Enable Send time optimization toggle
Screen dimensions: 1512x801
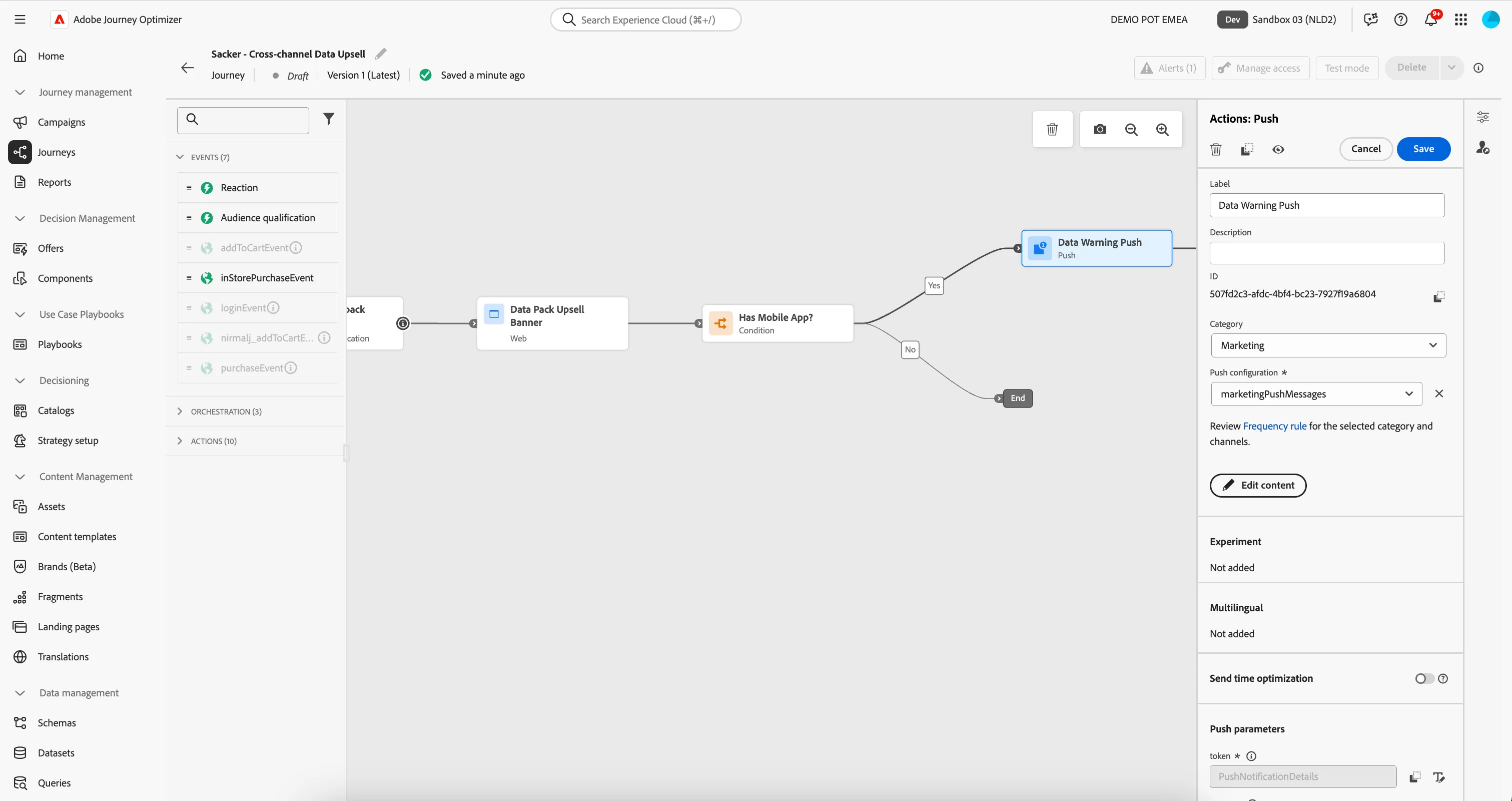(1424, 678)
